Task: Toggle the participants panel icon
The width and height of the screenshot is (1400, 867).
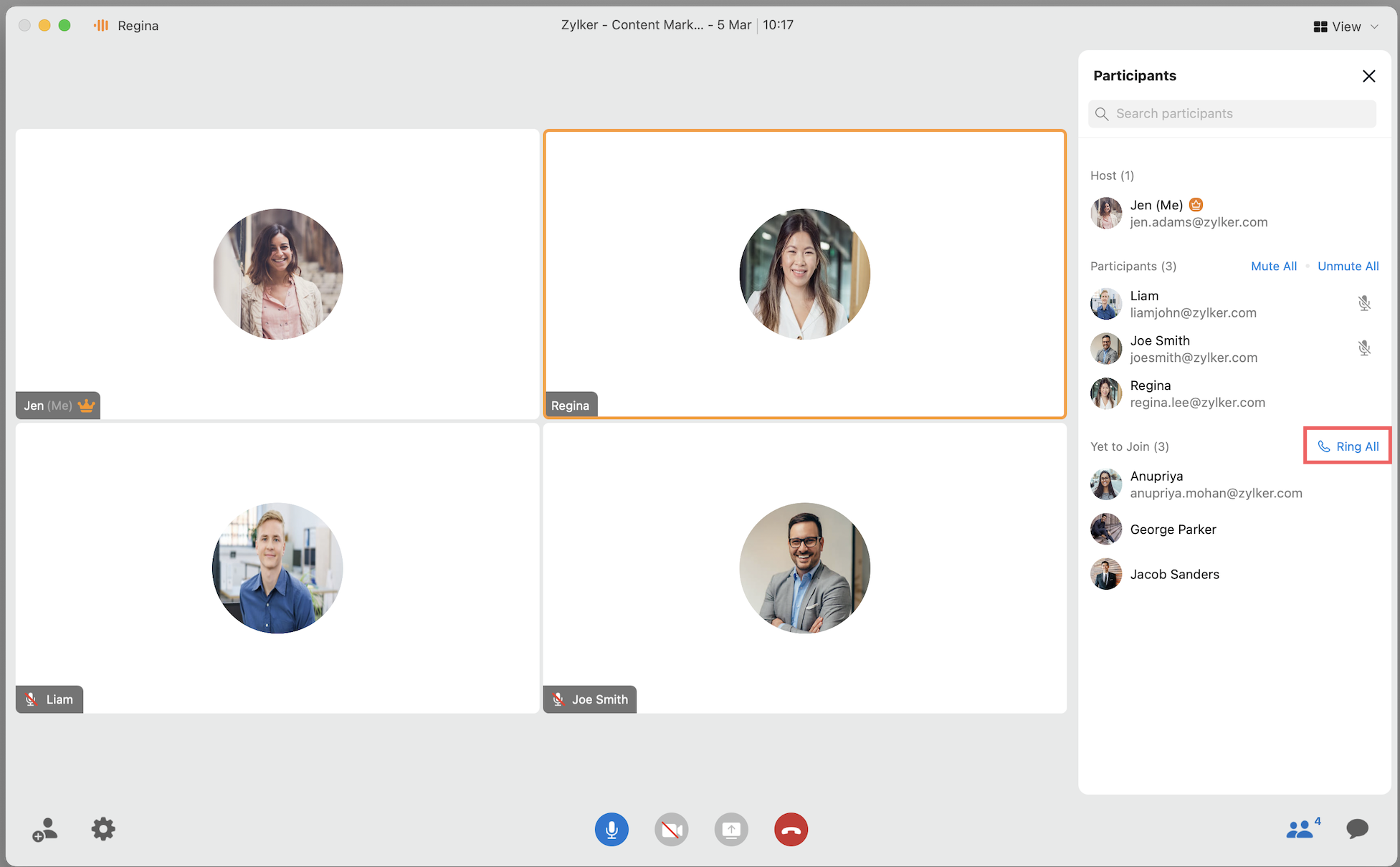Action: [1300, 829]
